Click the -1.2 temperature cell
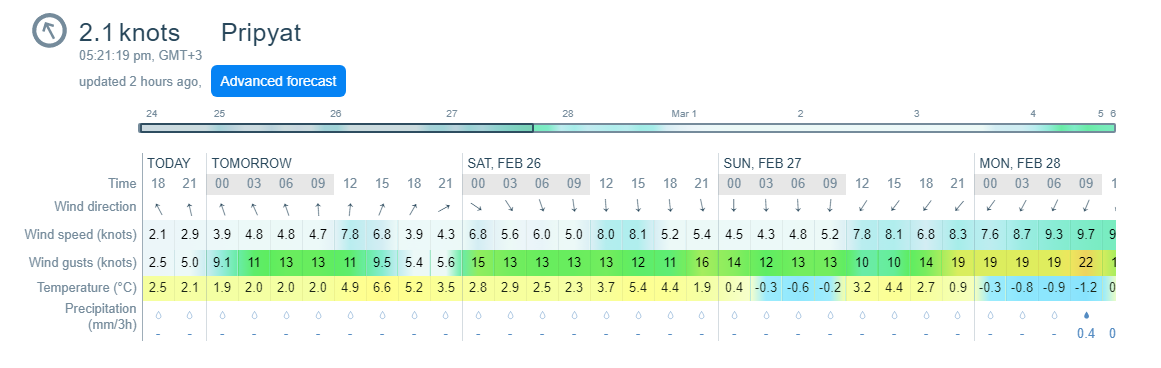The width and height of the screenshot is (1161, 368). pyautogui.click(x=1086, y=287)
